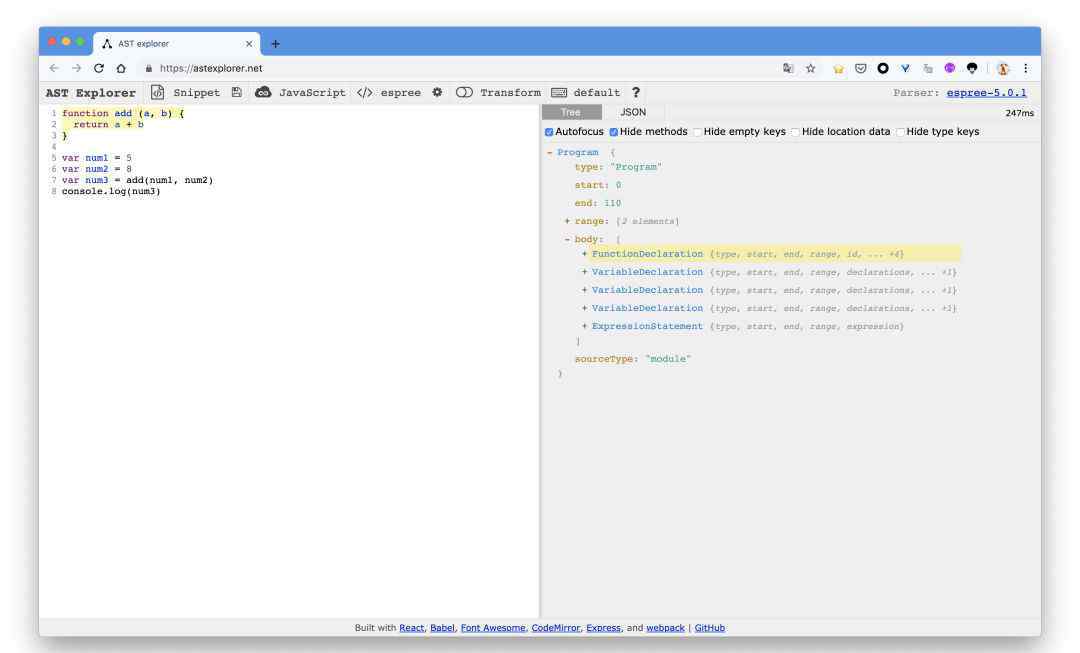The width and height of the screenshot is (1080, 653).
Task: Click the black circle extension icon
Action: click(883, 68)
